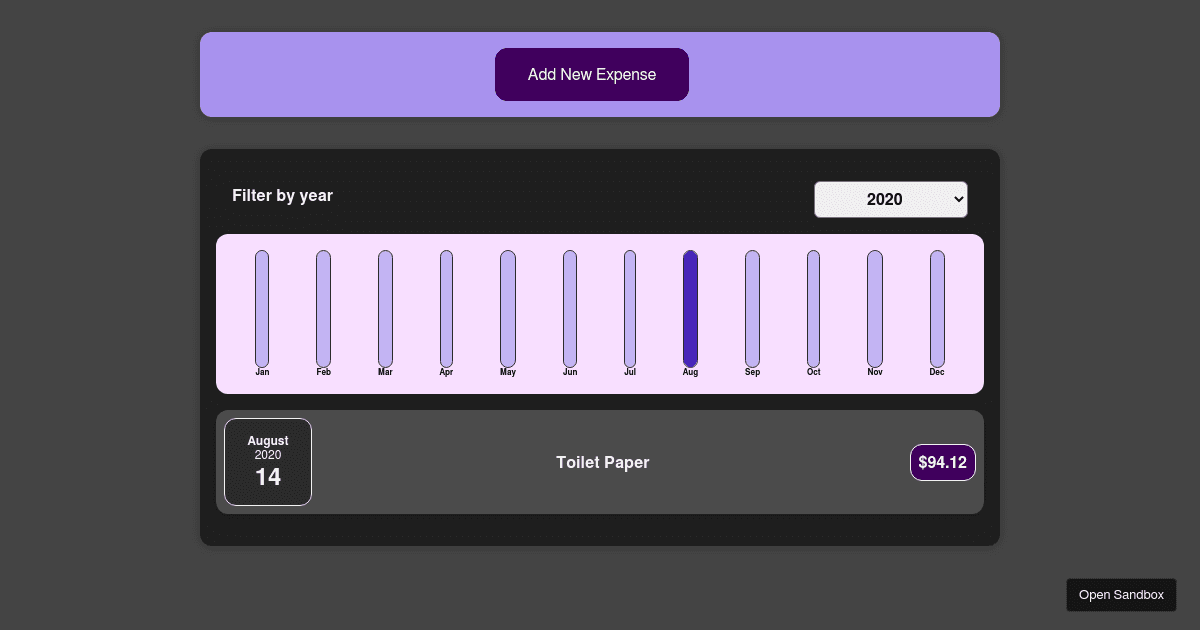This screenshot has width=1200, height=630.
Task: Select the January chart bar
Action: 262,308
